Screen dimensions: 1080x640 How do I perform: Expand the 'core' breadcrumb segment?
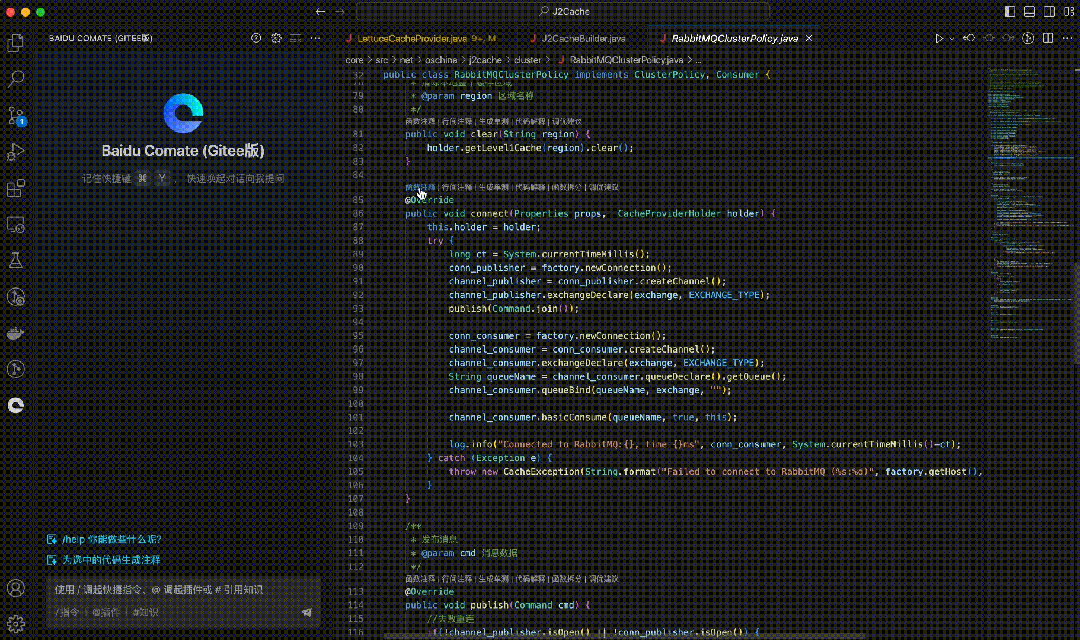[354, 60]
